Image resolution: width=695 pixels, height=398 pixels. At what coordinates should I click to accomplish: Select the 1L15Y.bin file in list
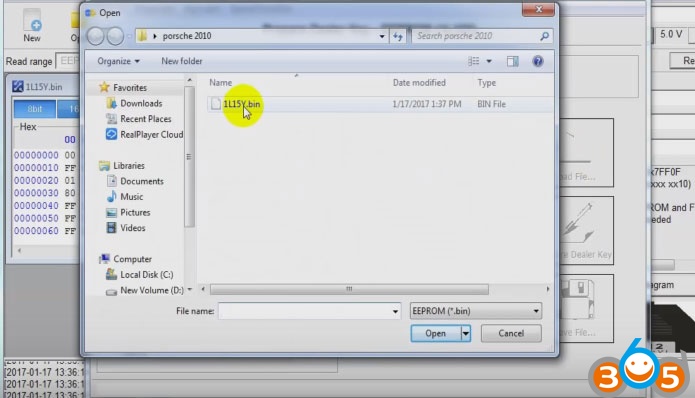(x=242, y=104)
